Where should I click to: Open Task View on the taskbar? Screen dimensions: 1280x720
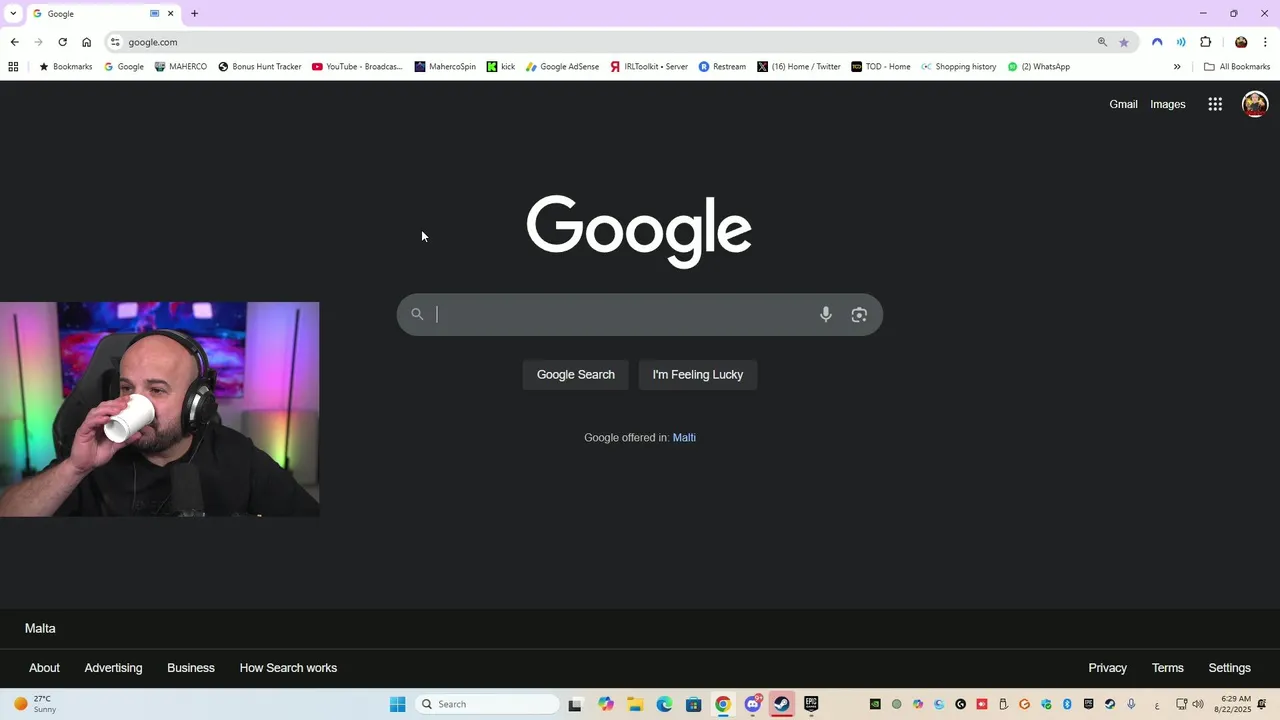coord(575,704)
